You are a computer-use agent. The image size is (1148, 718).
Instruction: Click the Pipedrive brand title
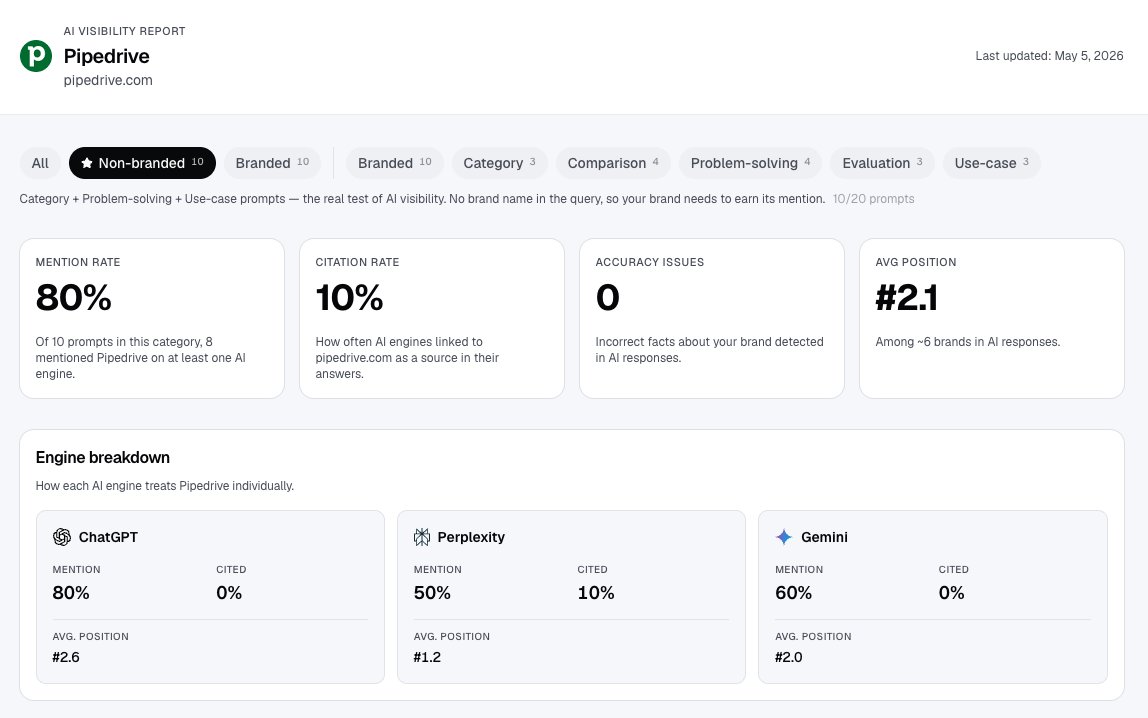point(106,56)
